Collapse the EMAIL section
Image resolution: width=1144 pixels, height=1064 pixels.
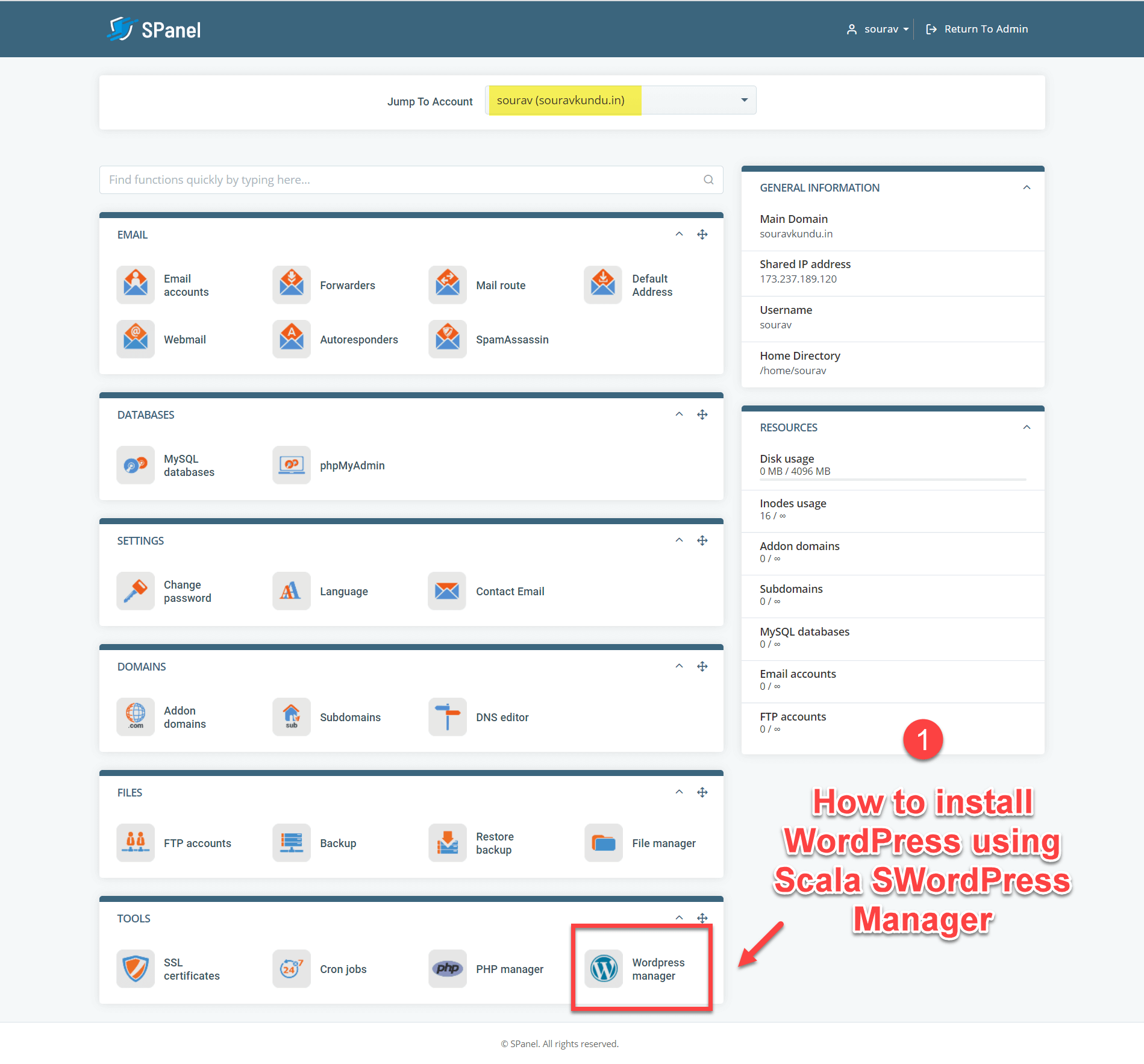(x=679, y=234)
